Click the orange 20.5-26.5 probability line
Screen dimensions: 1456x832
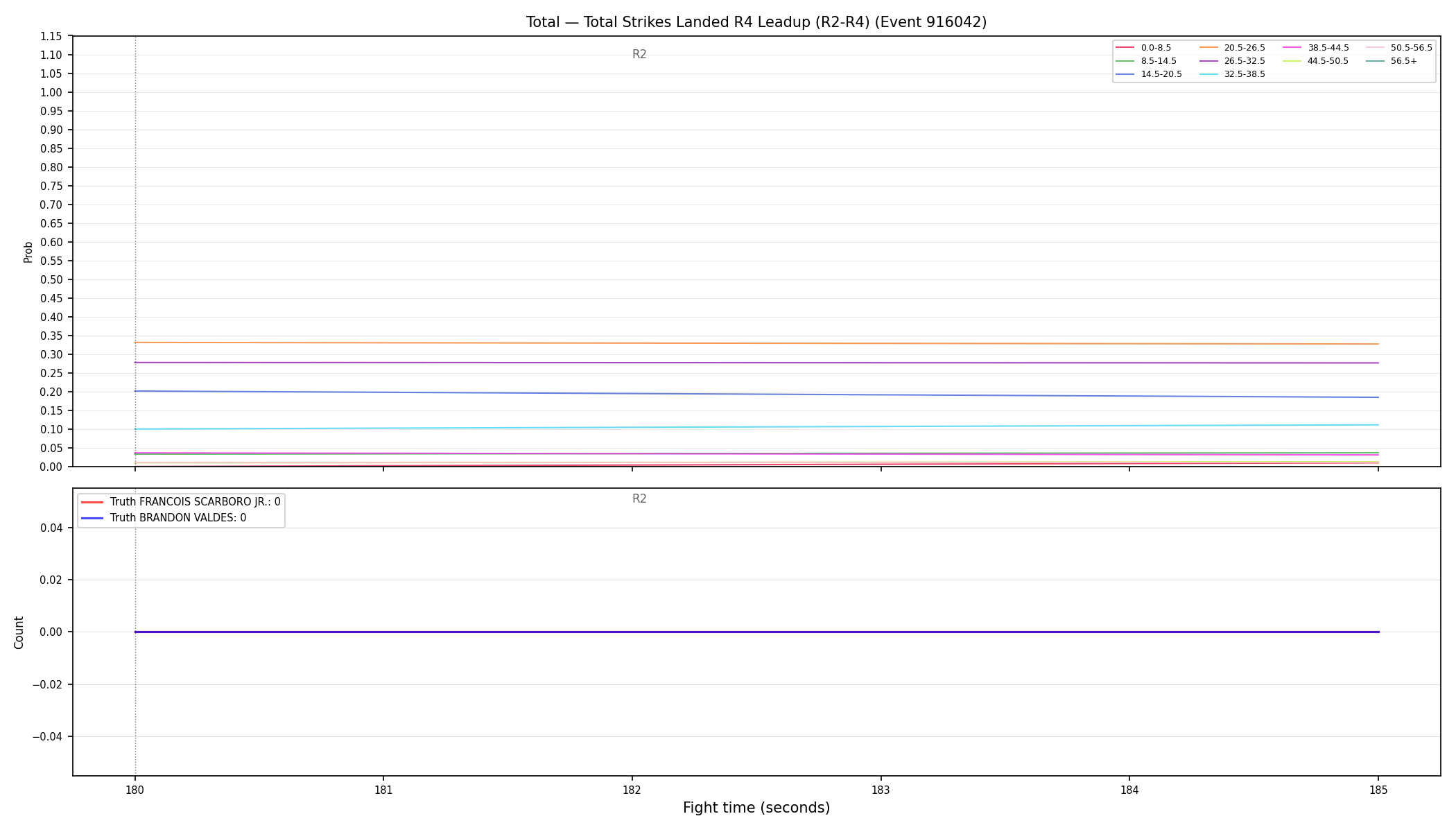[756, 343]
